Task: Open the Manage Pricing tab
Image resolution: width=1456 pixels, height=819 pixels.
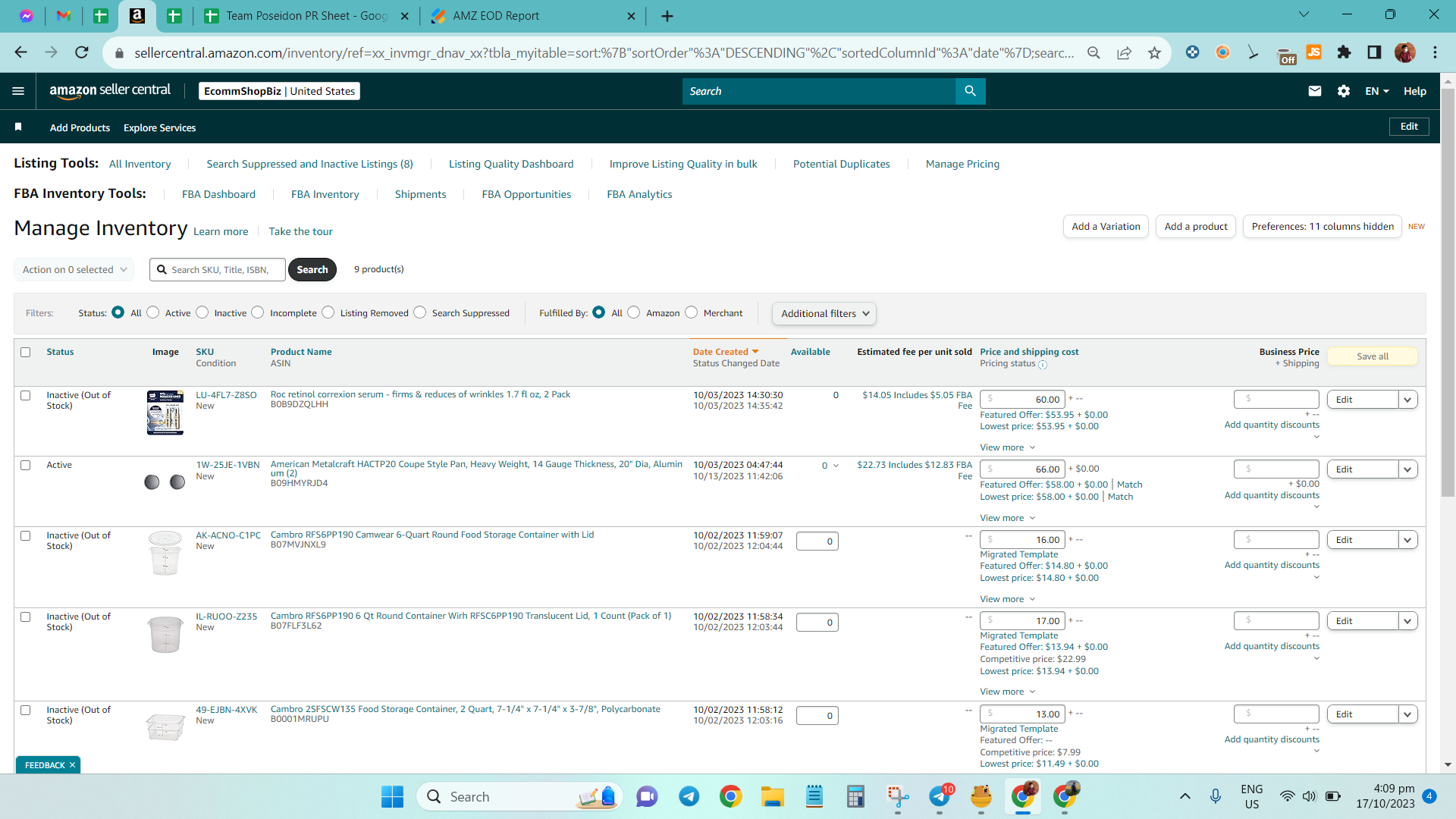Action: (x=962, y=164)
